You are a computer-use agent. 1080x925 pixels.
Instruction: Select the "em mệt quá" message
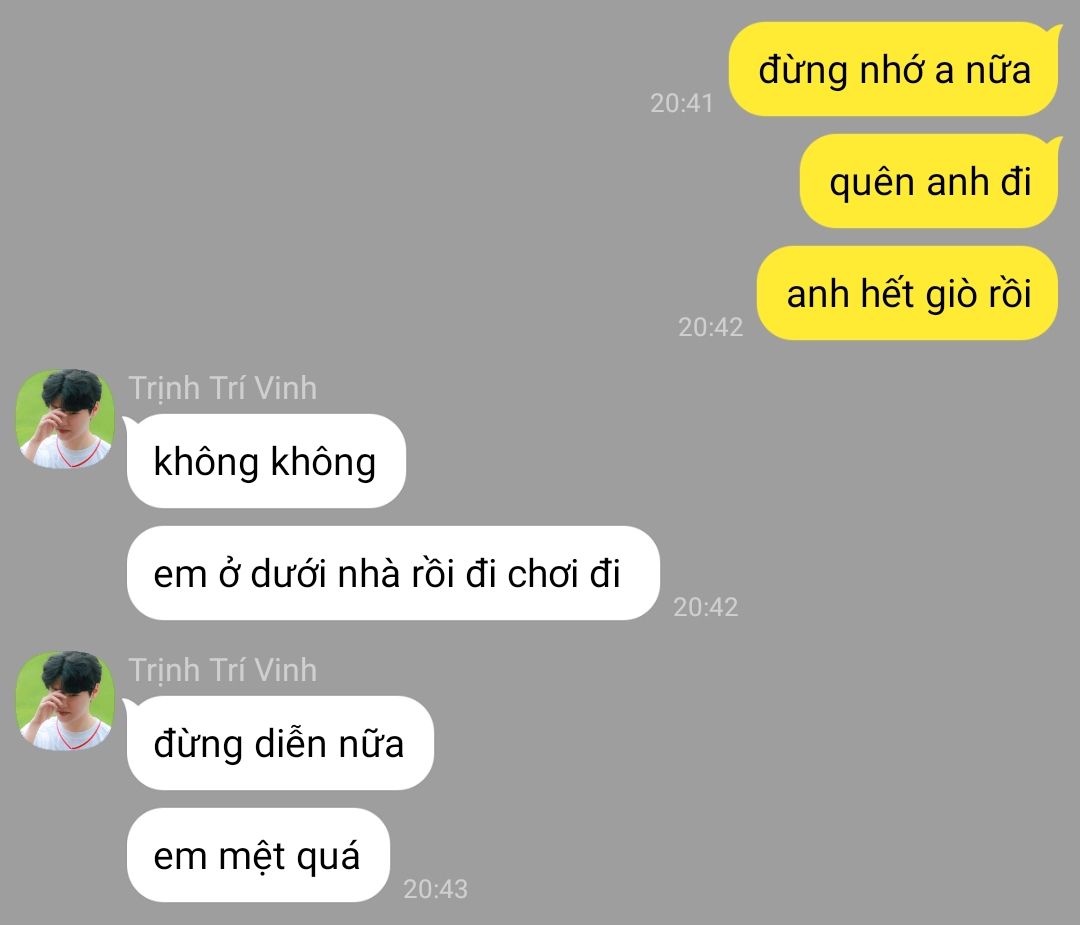point(258,855)
